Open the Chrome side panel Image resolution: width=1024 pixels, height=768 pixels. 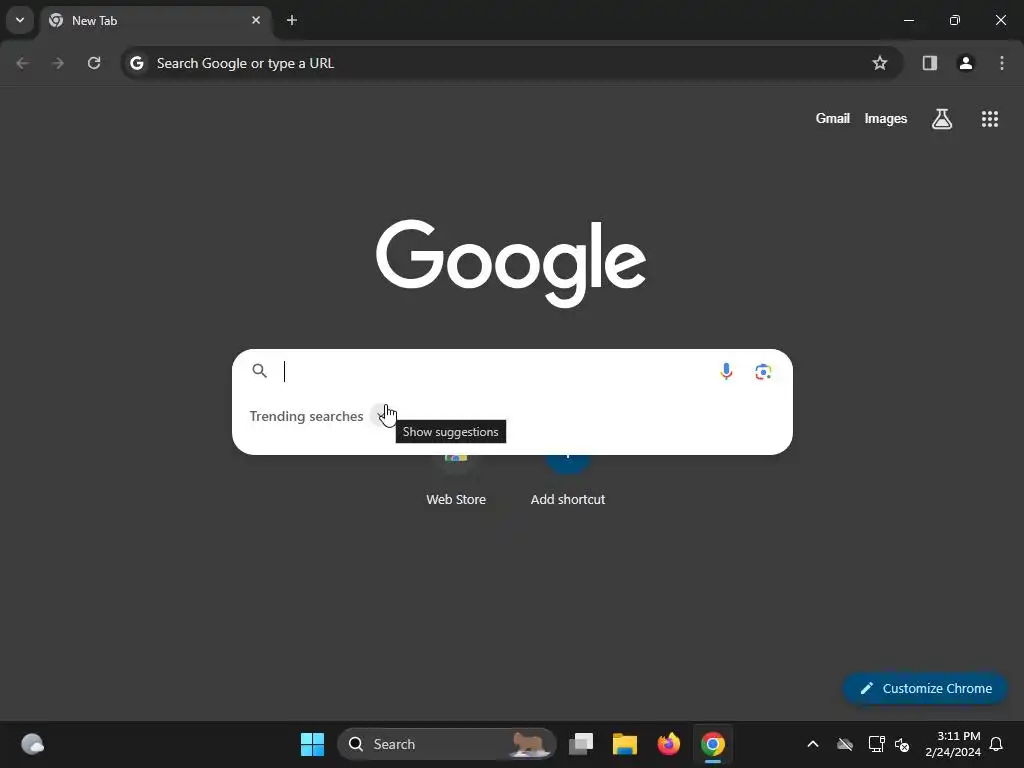(929, 63)
